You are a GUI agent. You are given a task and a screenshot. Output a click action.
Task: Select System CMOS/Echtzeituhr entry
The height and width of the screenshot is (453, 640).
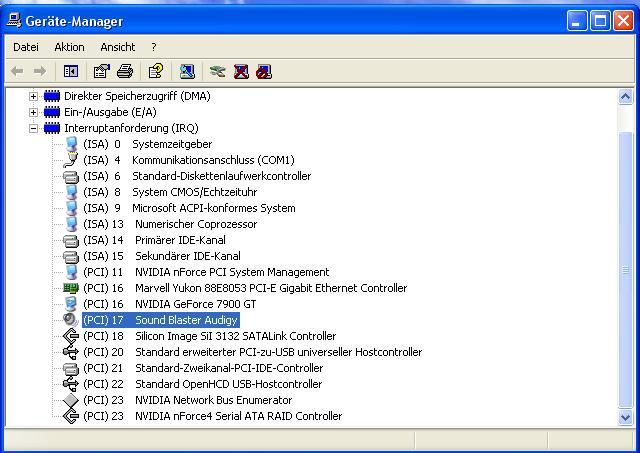tap(170, 192)
